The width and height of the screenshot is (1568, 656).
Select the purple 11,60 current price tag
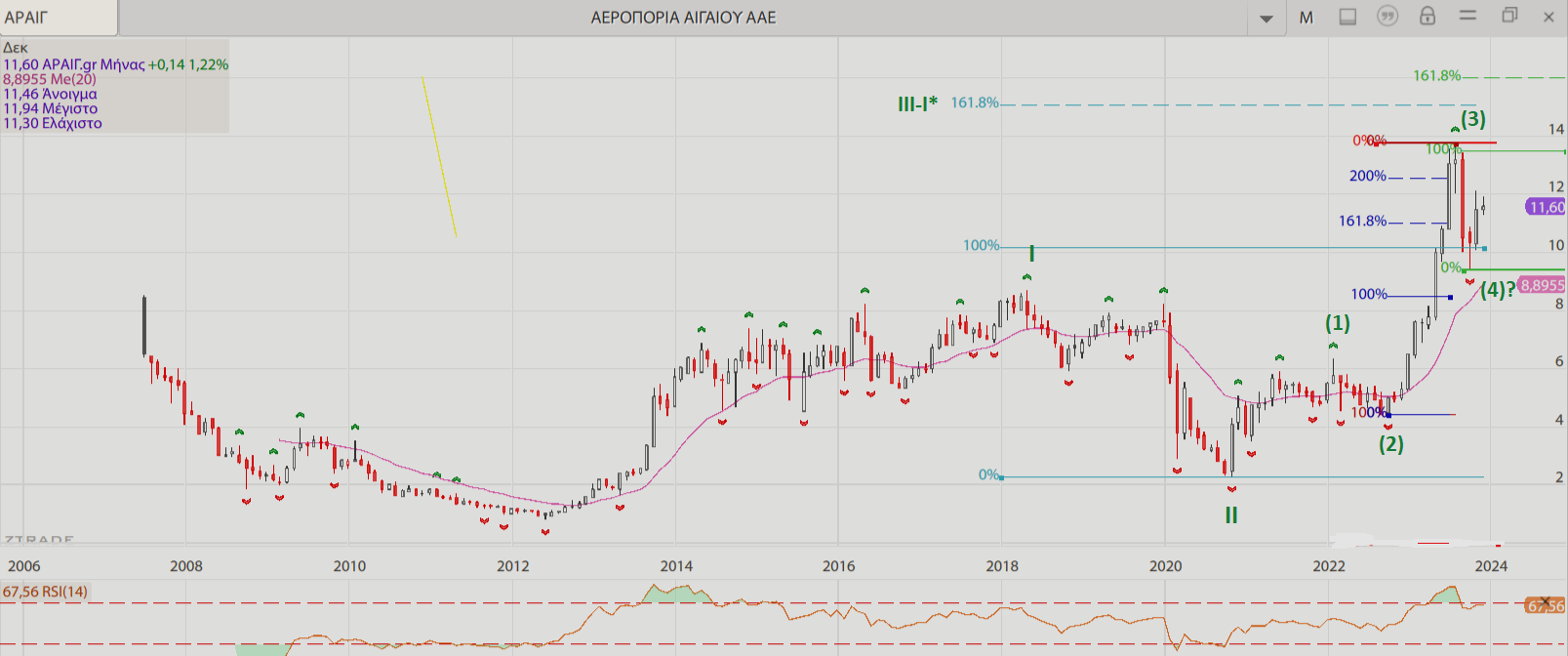pos(1546,207)
